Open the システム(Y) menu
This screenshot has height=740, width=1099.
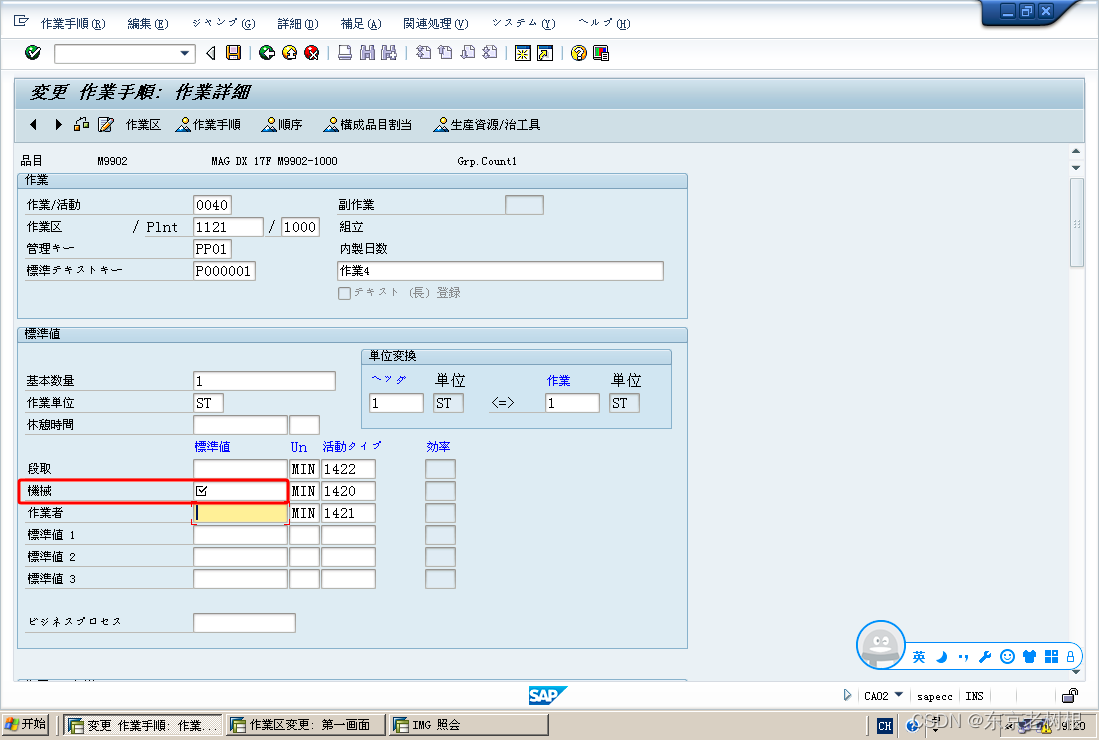click(x=522, y=22)
